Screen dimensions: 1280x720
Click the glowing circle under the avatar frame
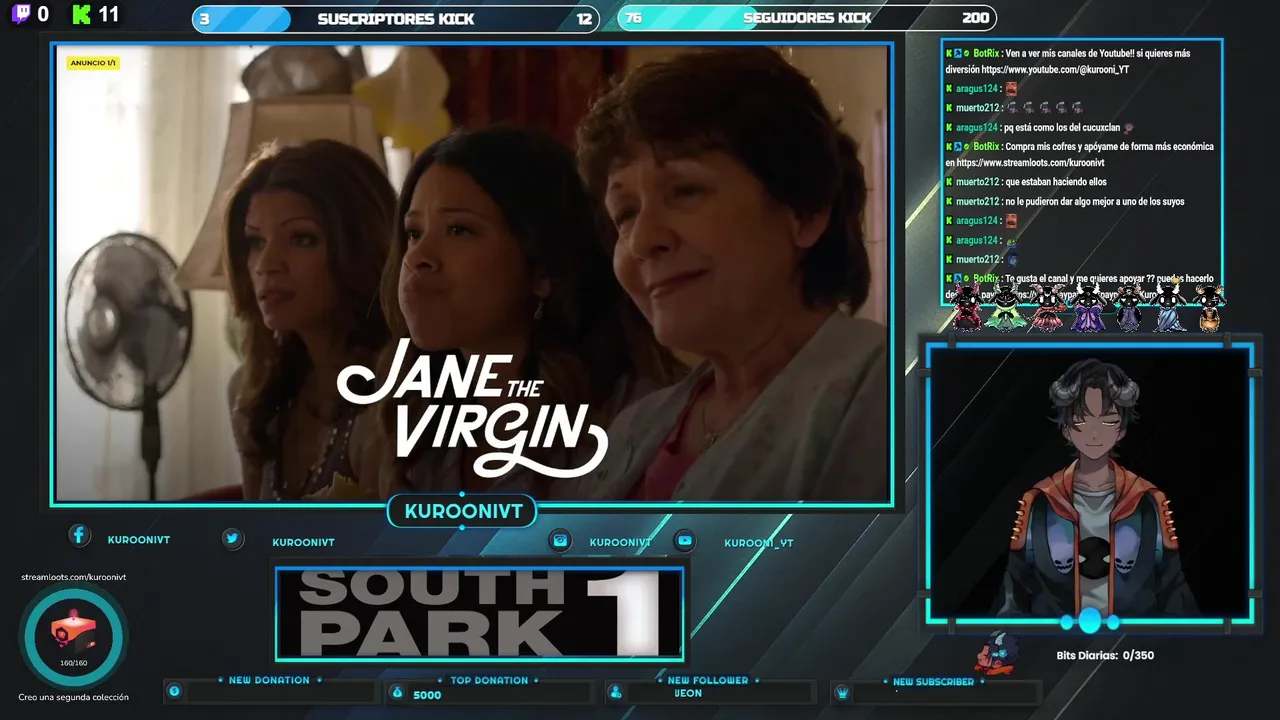[x=1089, y=621]
